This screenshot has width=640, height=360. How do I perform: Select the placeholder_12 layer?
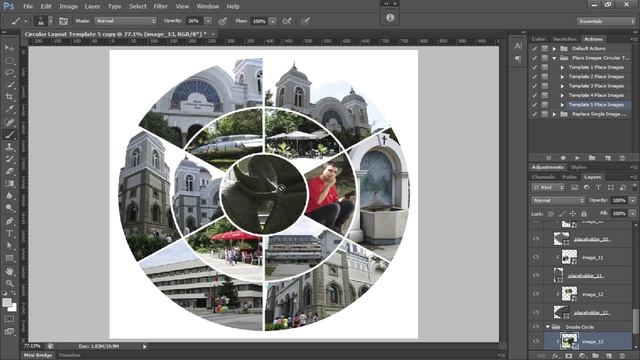click(x=591, y=313)
